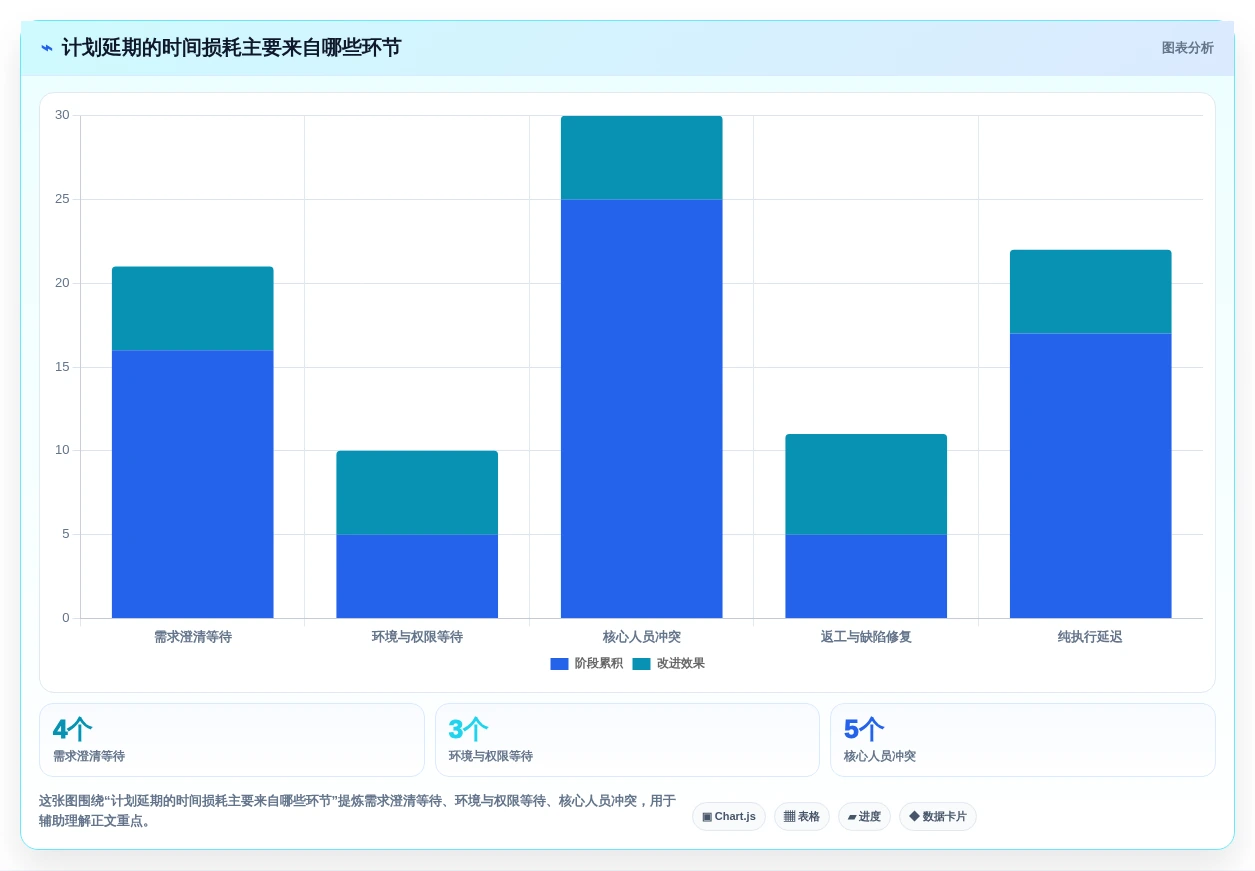Click the 图表分析 label in the header
This screenshot has width=1255, height=871.
point(1187,48)
